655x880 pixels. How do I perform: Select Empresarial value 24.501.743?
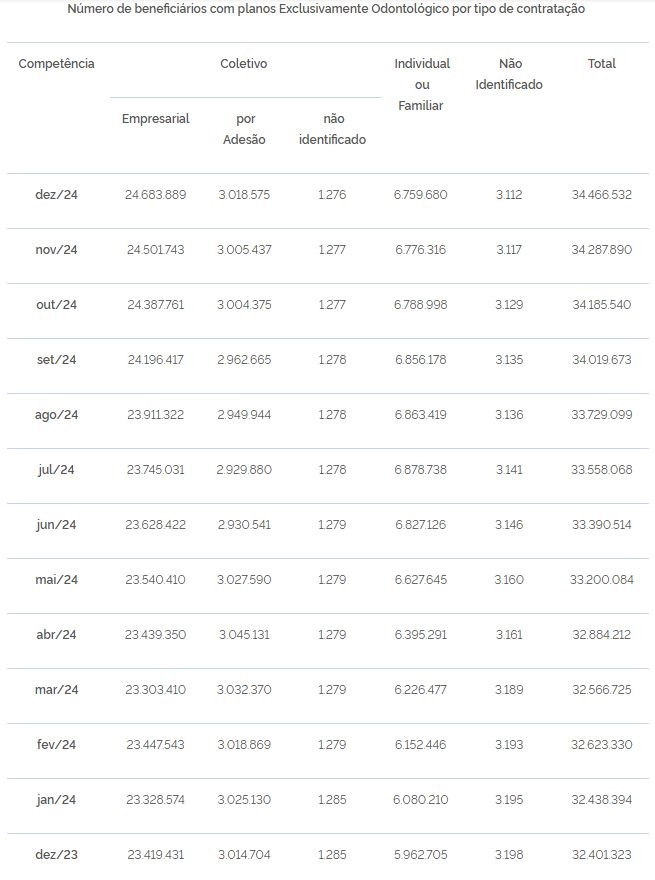click(x=155, y=250)
